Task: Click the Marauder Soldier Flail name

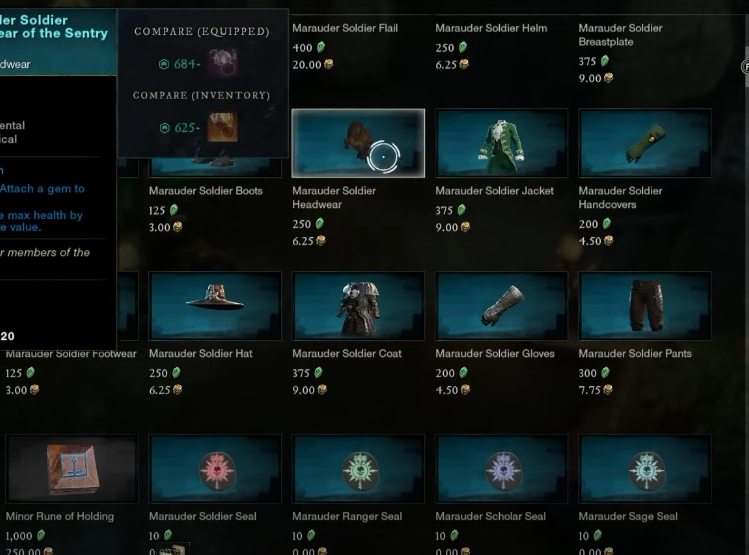Action: coord(345,28)
